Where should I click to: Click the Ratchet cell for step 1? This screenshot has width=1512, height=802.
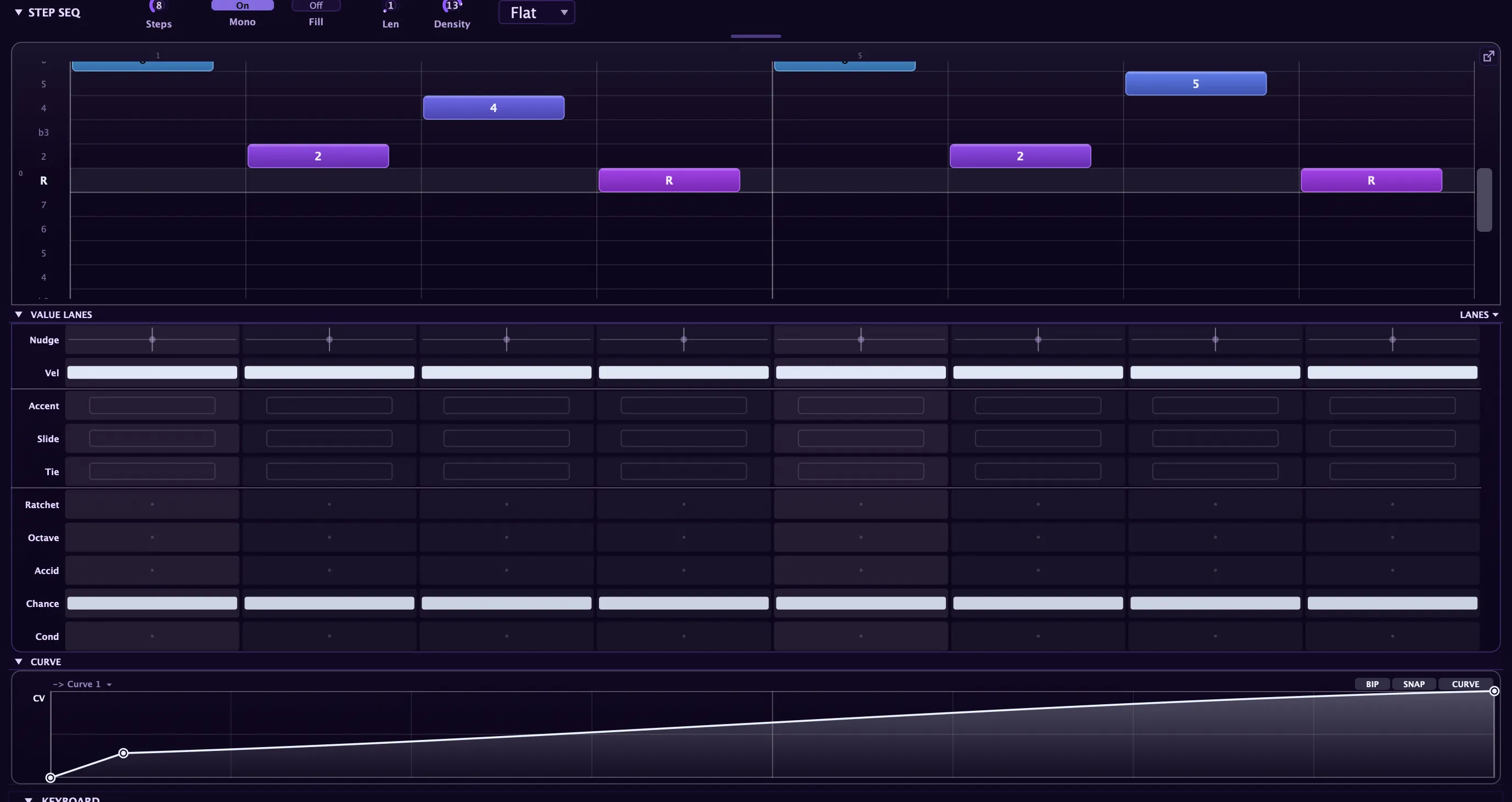tap(152, 504)
